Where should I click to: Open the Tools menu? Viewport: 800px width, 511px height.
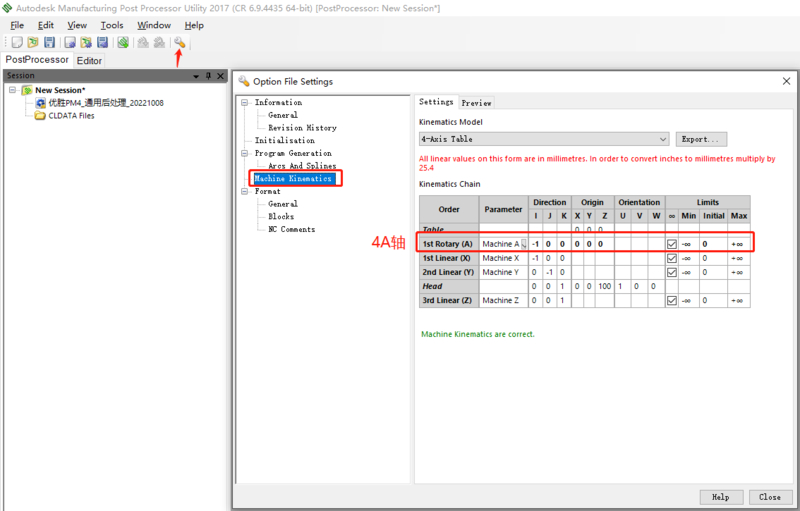112,25
